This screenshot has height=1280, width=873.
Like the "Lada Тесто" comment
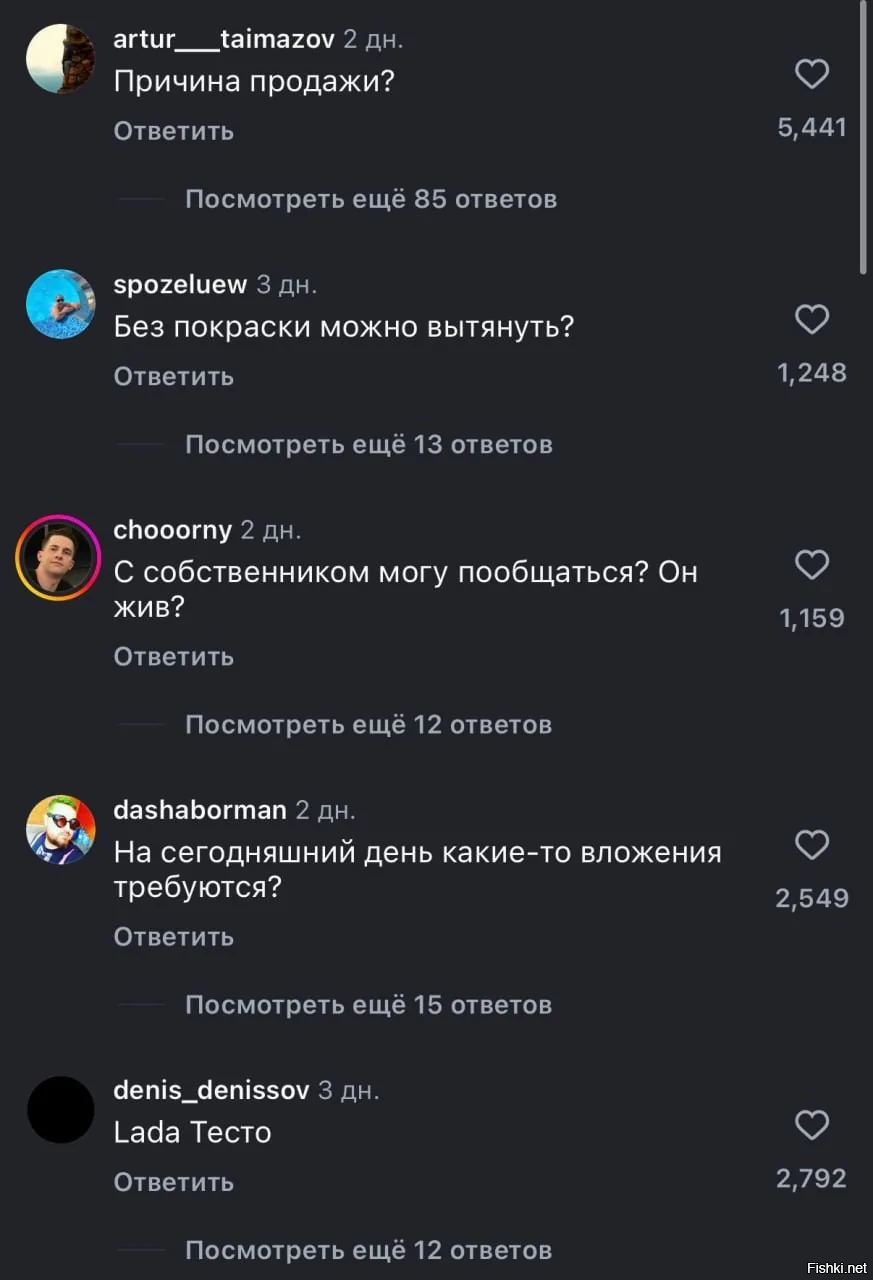coord(811,1125)
